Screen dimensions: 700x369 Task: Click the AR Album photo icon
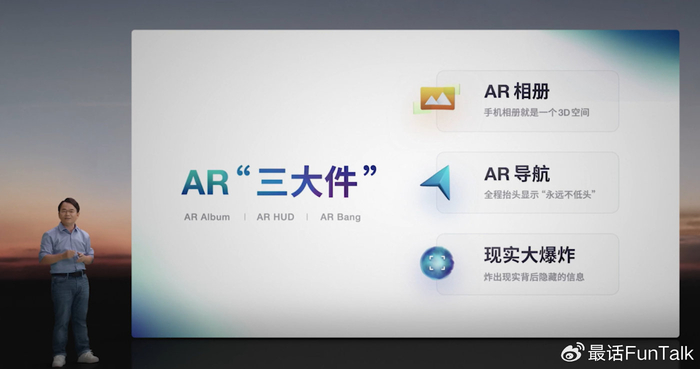tap(437, 99)
